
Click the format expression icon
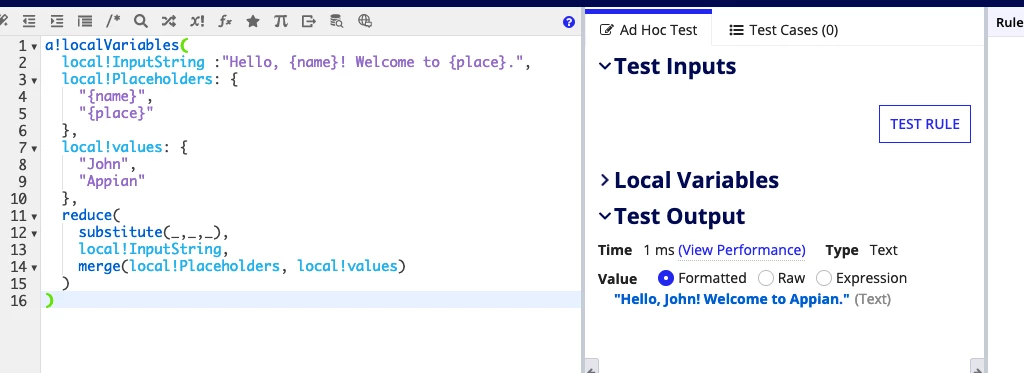click(85, 22)
